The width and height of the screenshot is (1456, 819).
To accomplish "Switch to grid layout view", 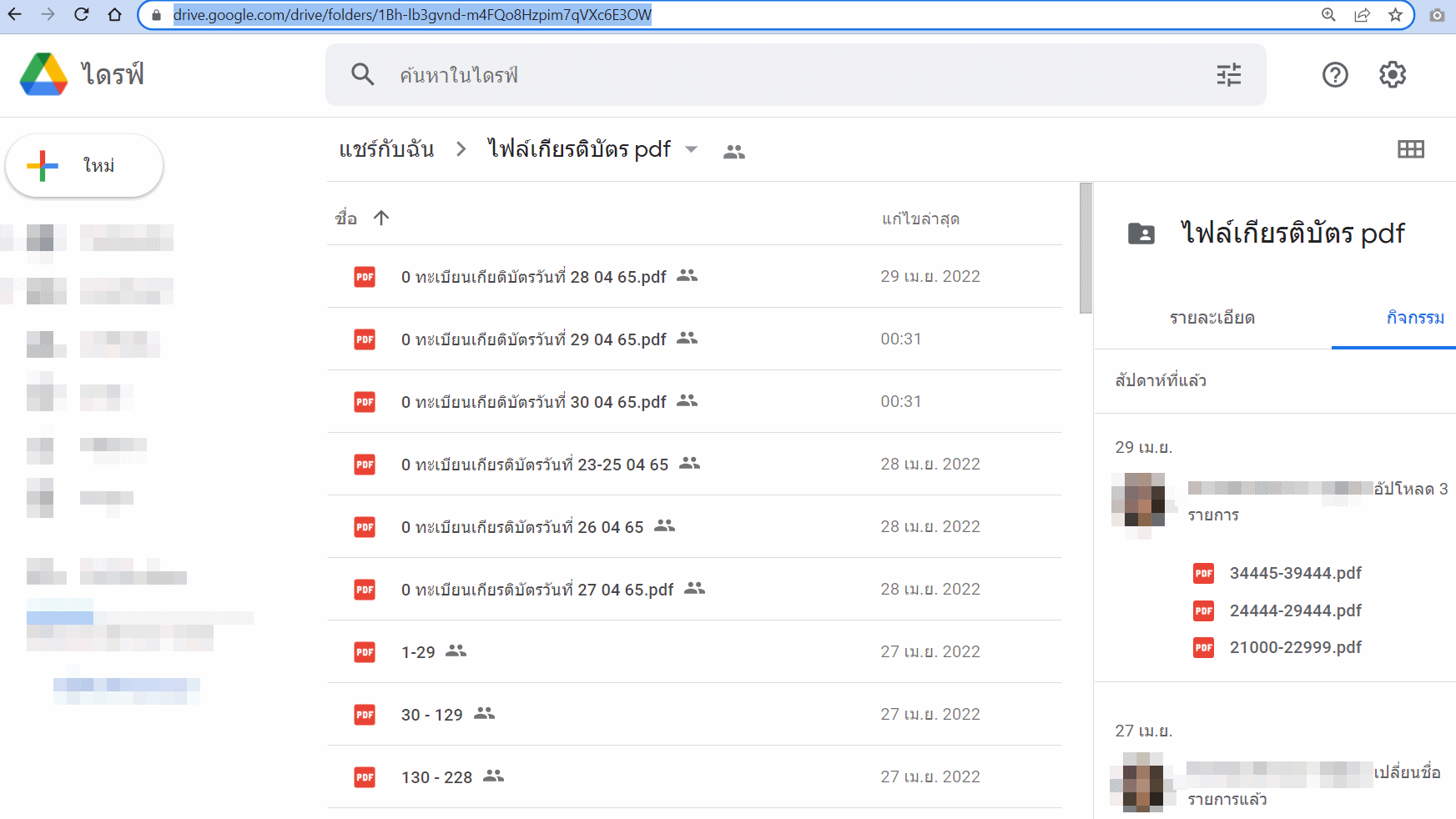I will [x=1410, y=149].
